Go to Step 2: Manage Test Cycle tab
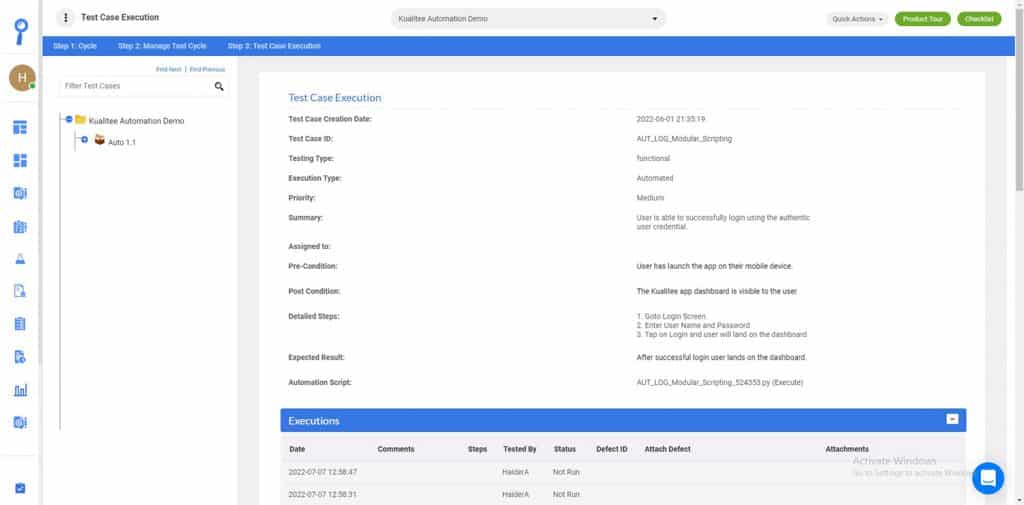 pos(162,46)
